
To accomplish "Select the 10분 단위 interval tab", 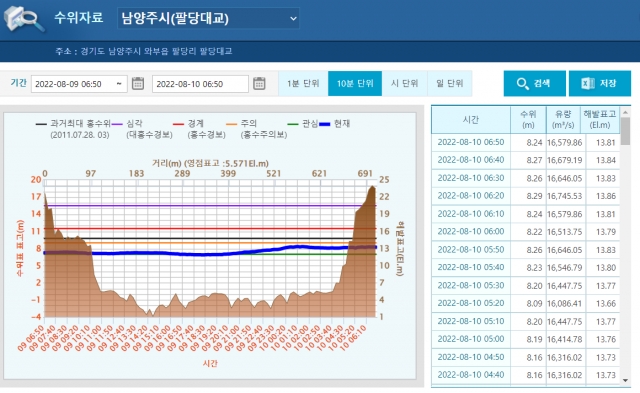I will pyautogui.click(x=355, y=84).
